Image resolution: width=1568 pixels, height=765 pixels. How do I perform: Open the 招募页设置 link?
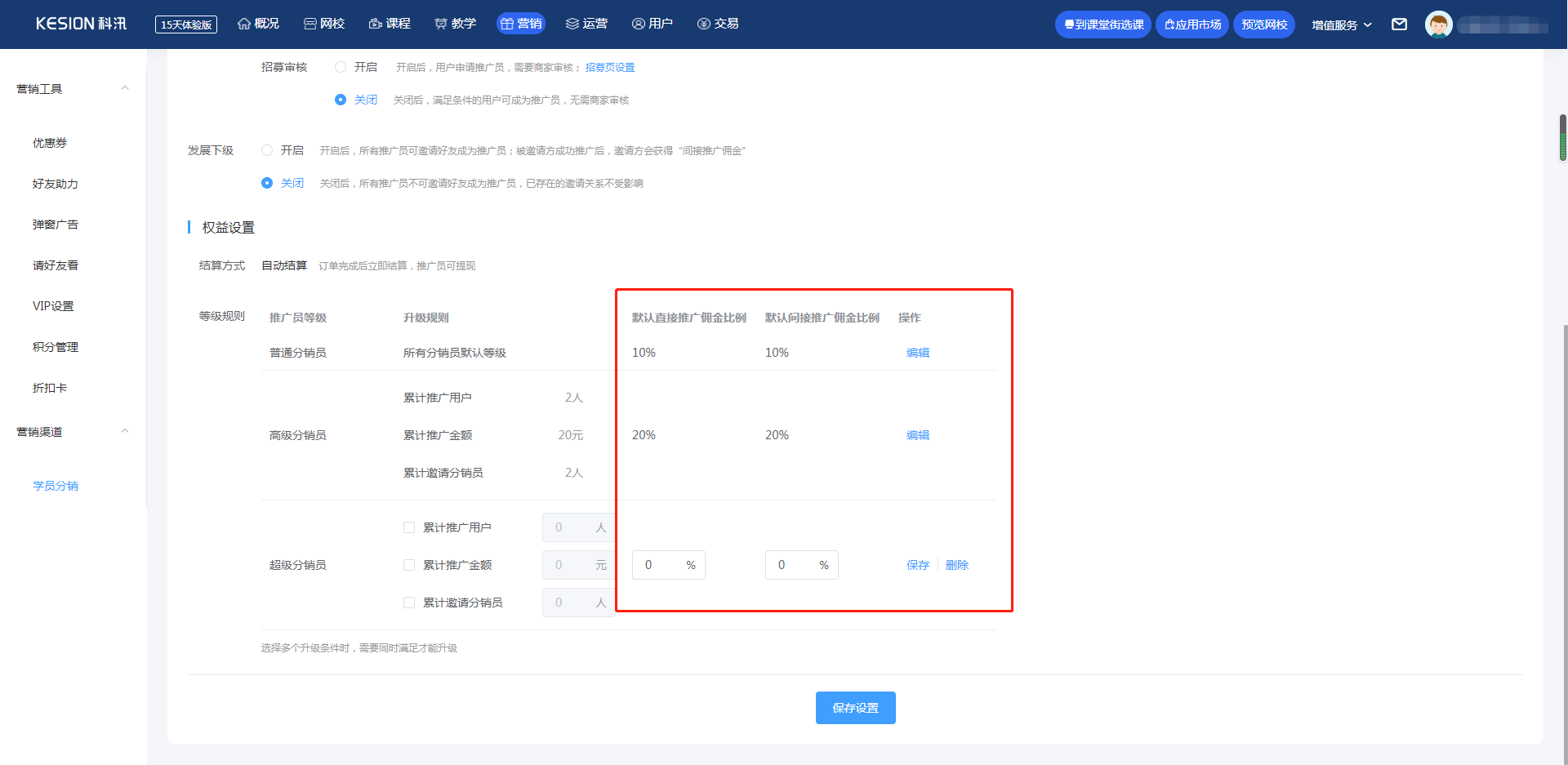(x=609, y=68)
